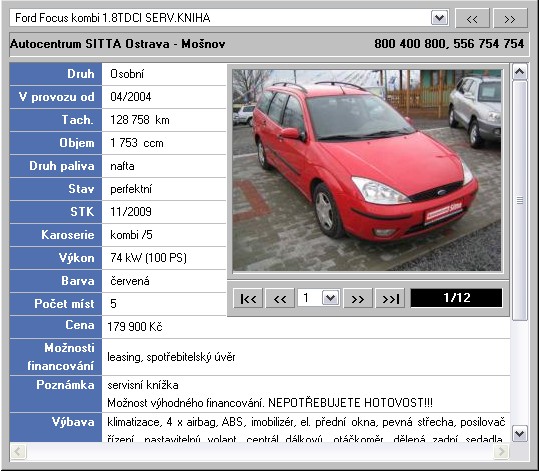The image size is (539, 471).
Task: Click the red Ford Focus photo
Action: (x=367, y=170)
